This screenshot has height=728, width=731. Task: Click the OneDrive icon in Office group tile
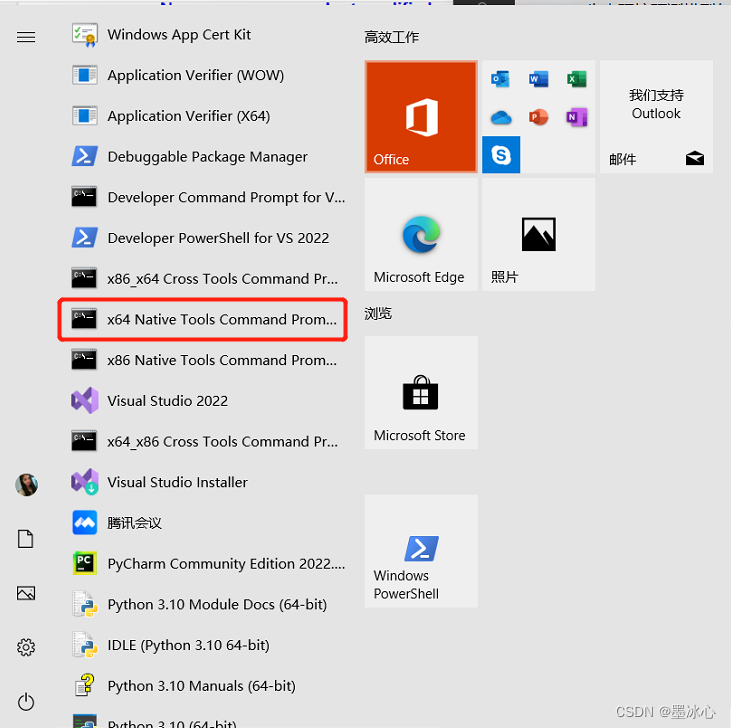coord(501,117)
